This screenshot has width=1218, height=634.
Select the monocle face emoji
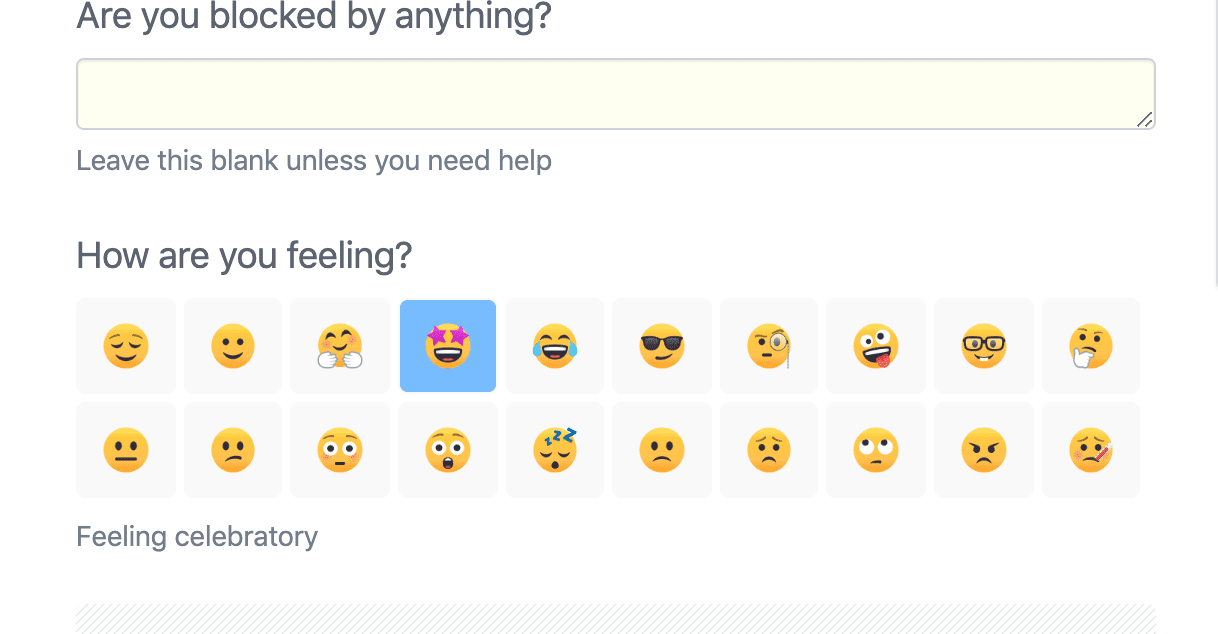(x=768, y=346)
